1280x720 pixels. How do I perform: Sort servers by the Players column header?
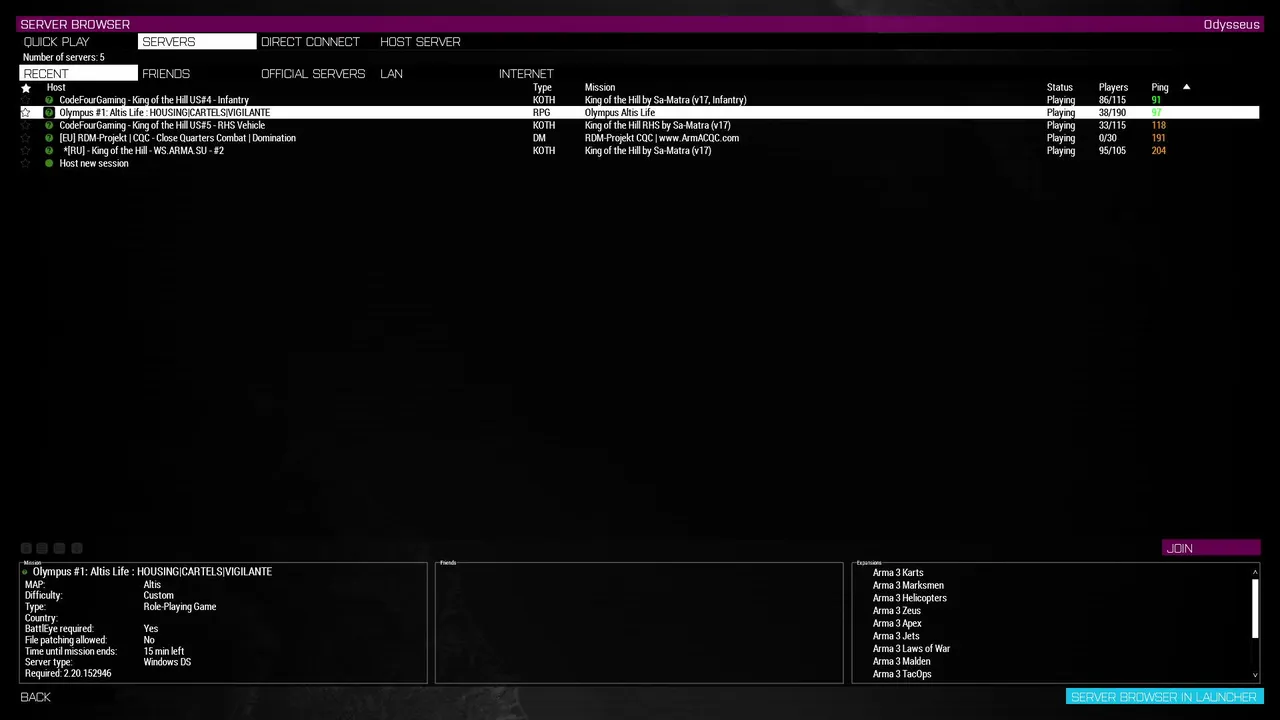tap(1113, 88)
